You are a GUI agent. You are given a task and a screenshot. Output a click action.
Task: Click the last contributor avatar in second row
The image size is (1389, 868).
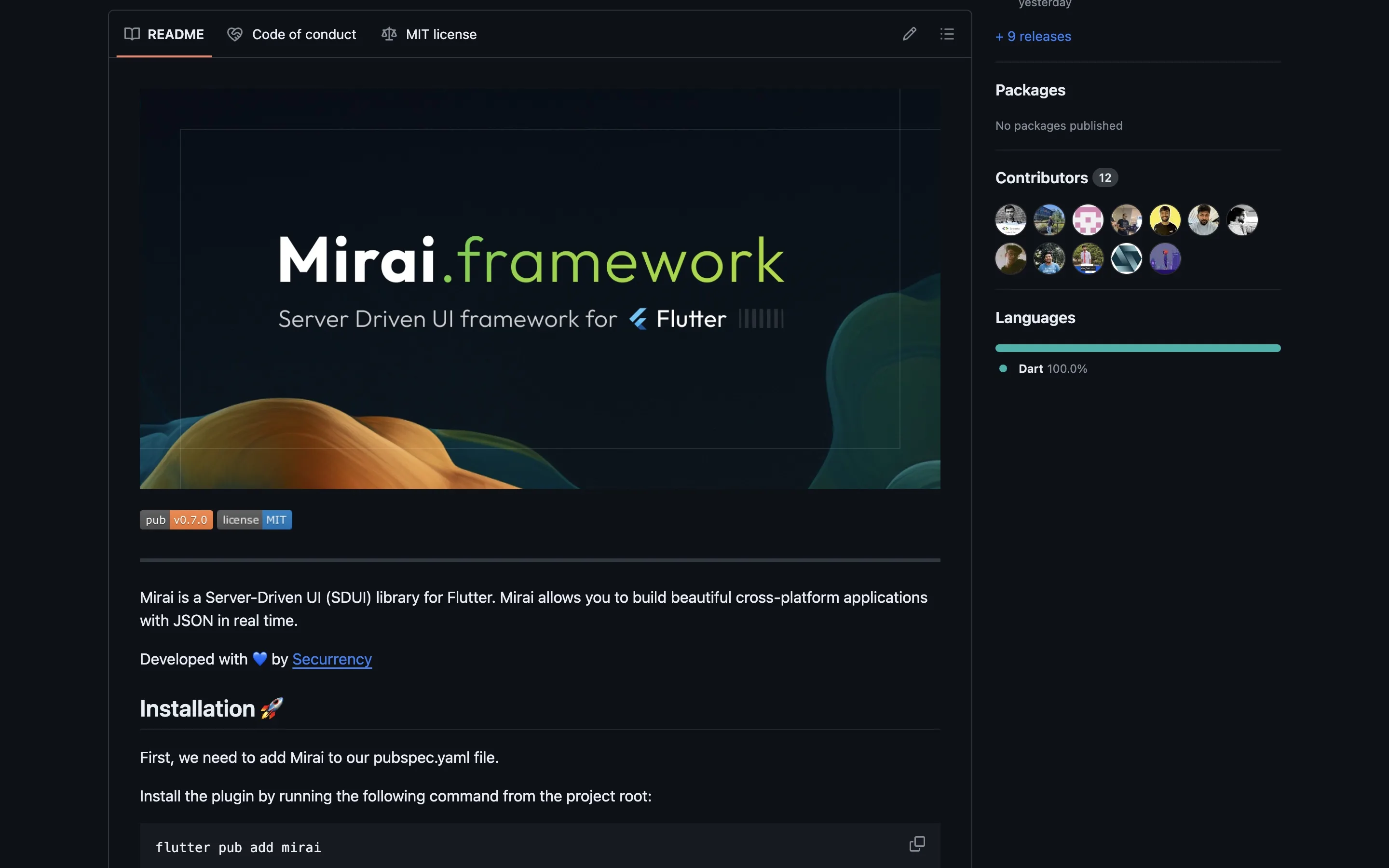pyautogui.click(x=1165, y=258)
